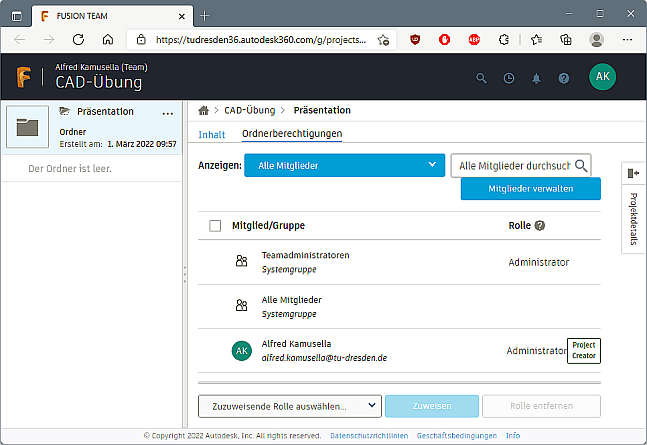The width and height of the screenshot is (647, 445).
Task: Select the Teamadministratoren group row
Action: (x=400, y=262)
